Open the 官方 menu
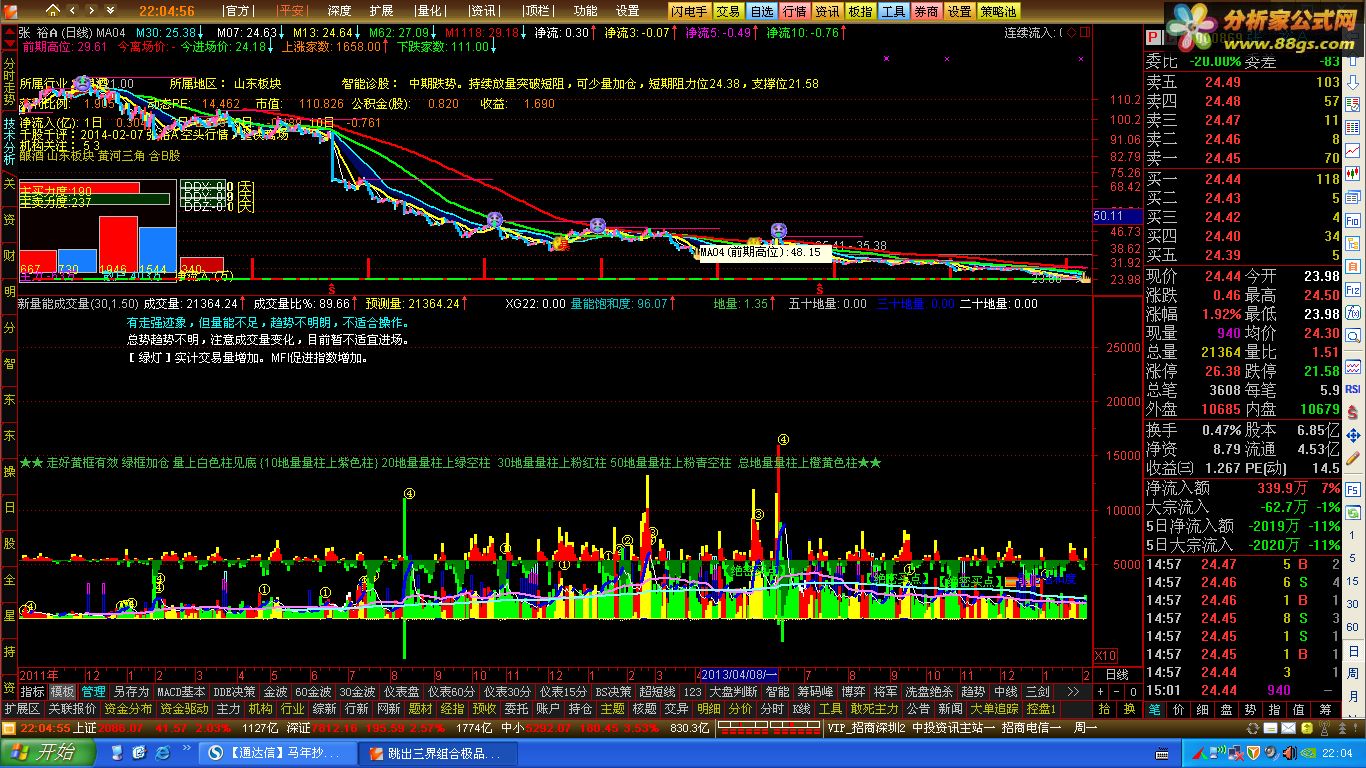Viewport: 1366px width, 768px height. tap(237, 11)
